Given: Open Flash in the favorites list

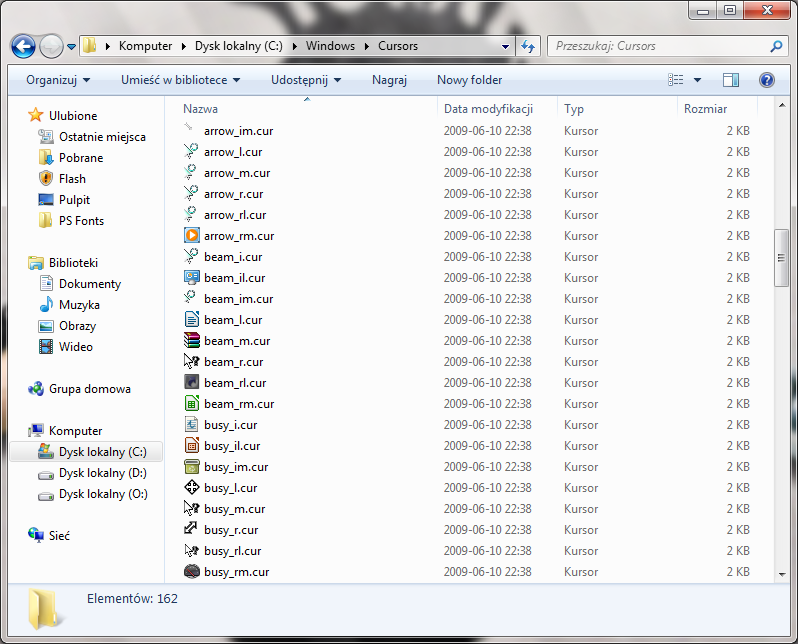Looking at the screenshot, I should 63,179.
